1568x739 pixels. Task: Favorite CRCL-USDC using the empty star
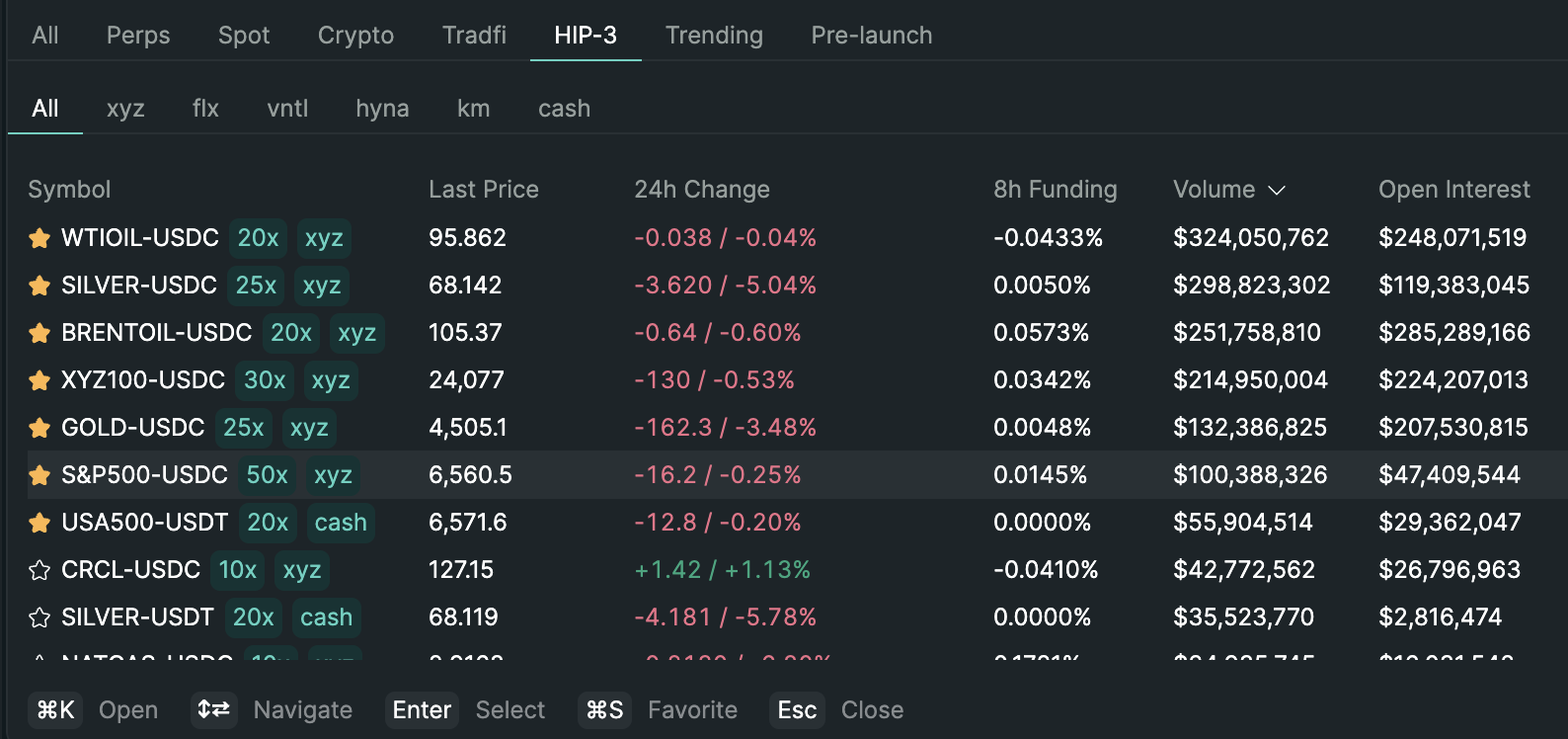tap(39, 570)
